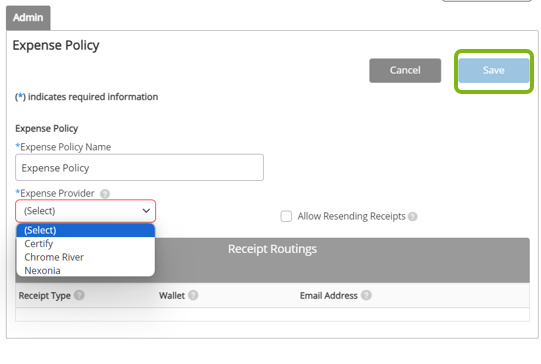Click the Email Address help icon
The width and height of the screenshot is (541, 364).
[366, 295]
